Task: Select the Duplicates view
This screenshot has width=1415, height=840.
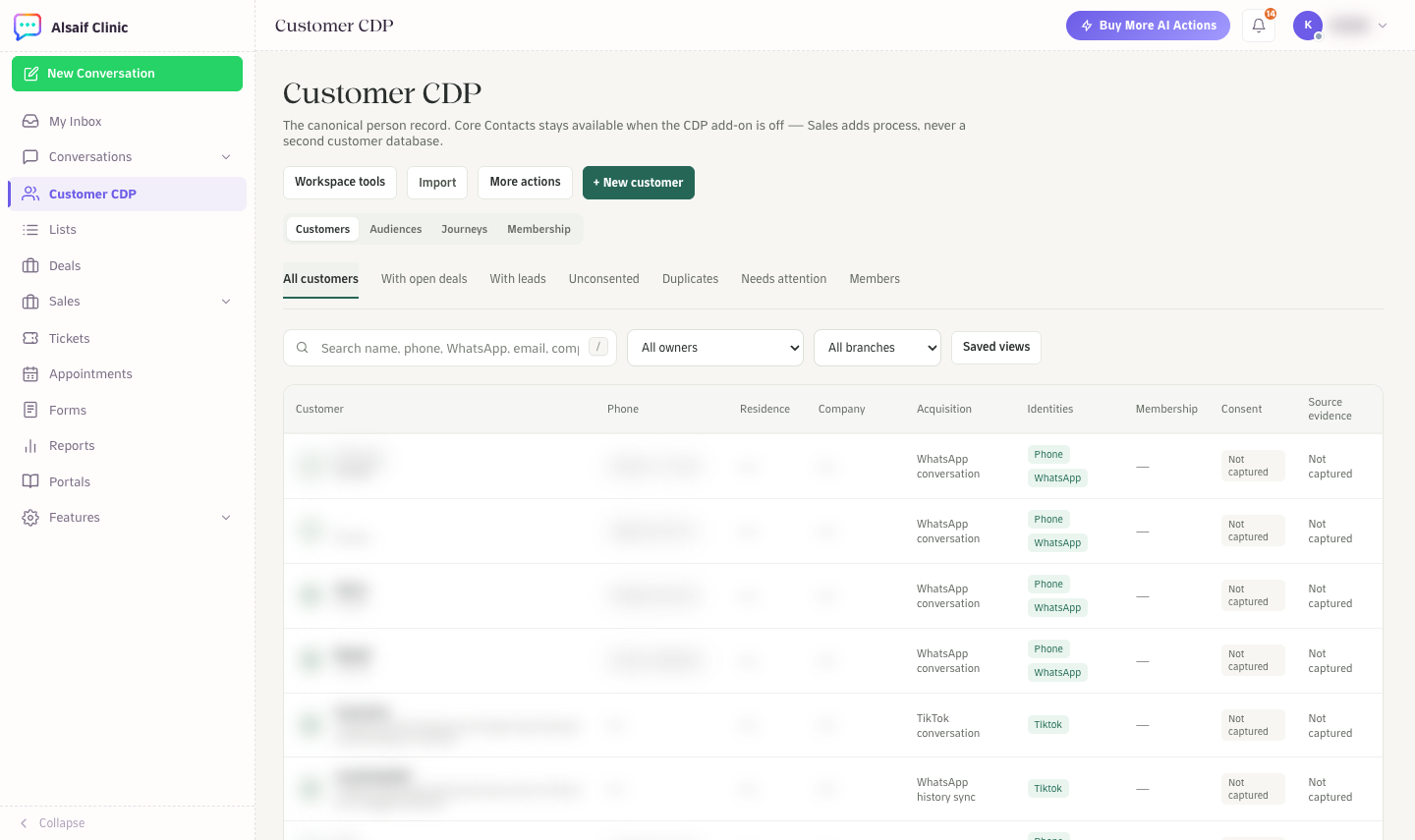Action: coord(691,279)
